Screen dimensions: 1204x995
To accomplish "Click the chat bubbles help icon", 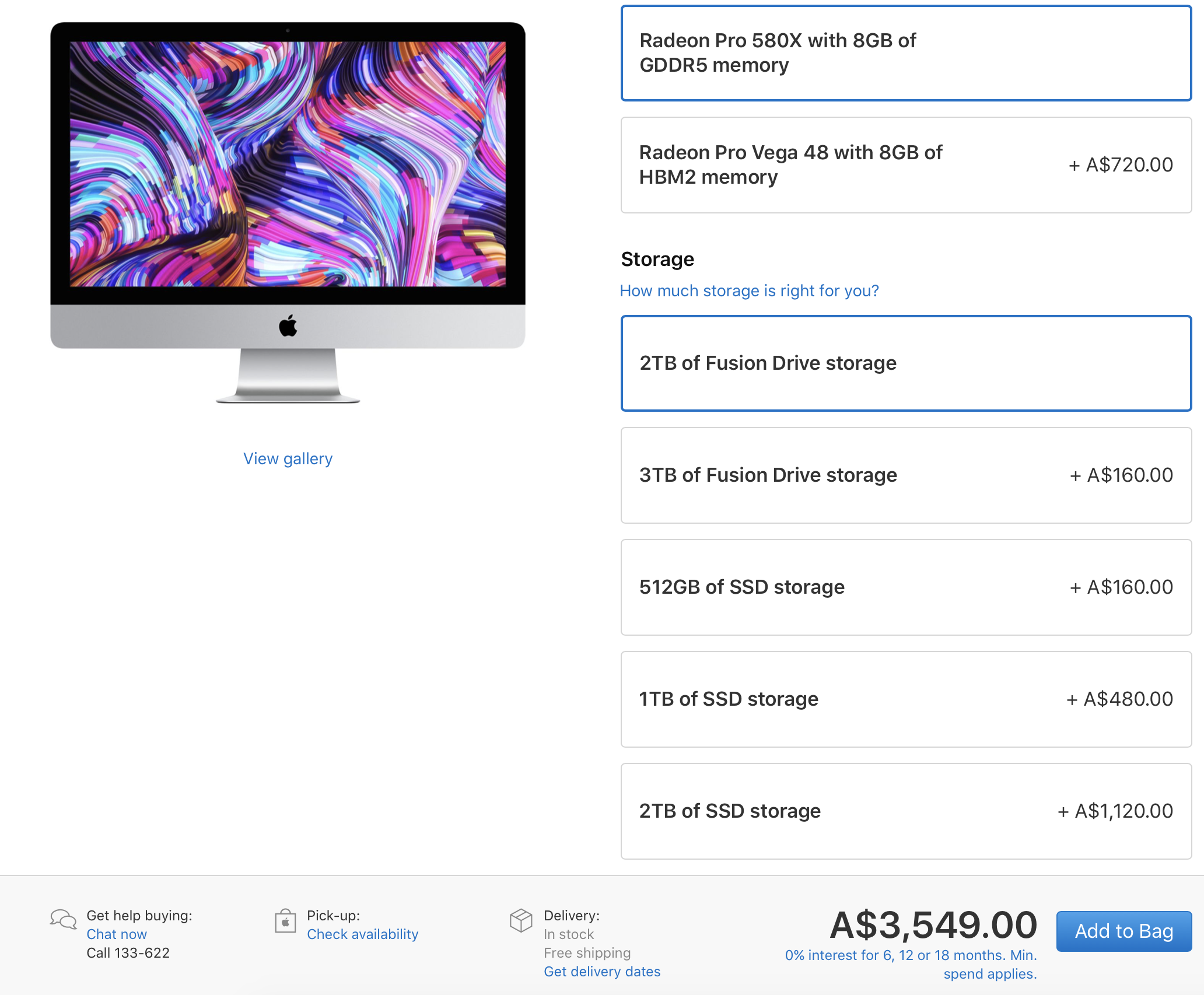I will [63, 919].
